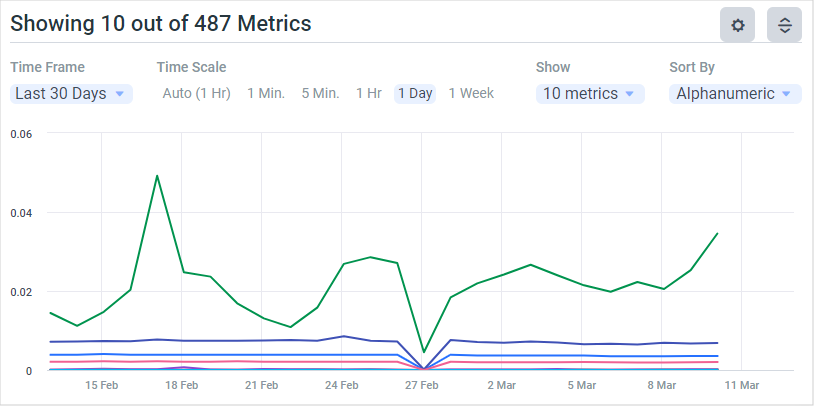Select the 5 Min. time scale
The width and height of the screenshot is (814, 406).
(x=320, y=93)
